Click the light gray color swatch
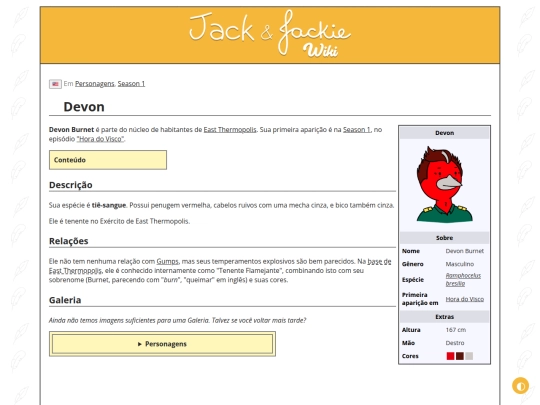 [469, 356]
